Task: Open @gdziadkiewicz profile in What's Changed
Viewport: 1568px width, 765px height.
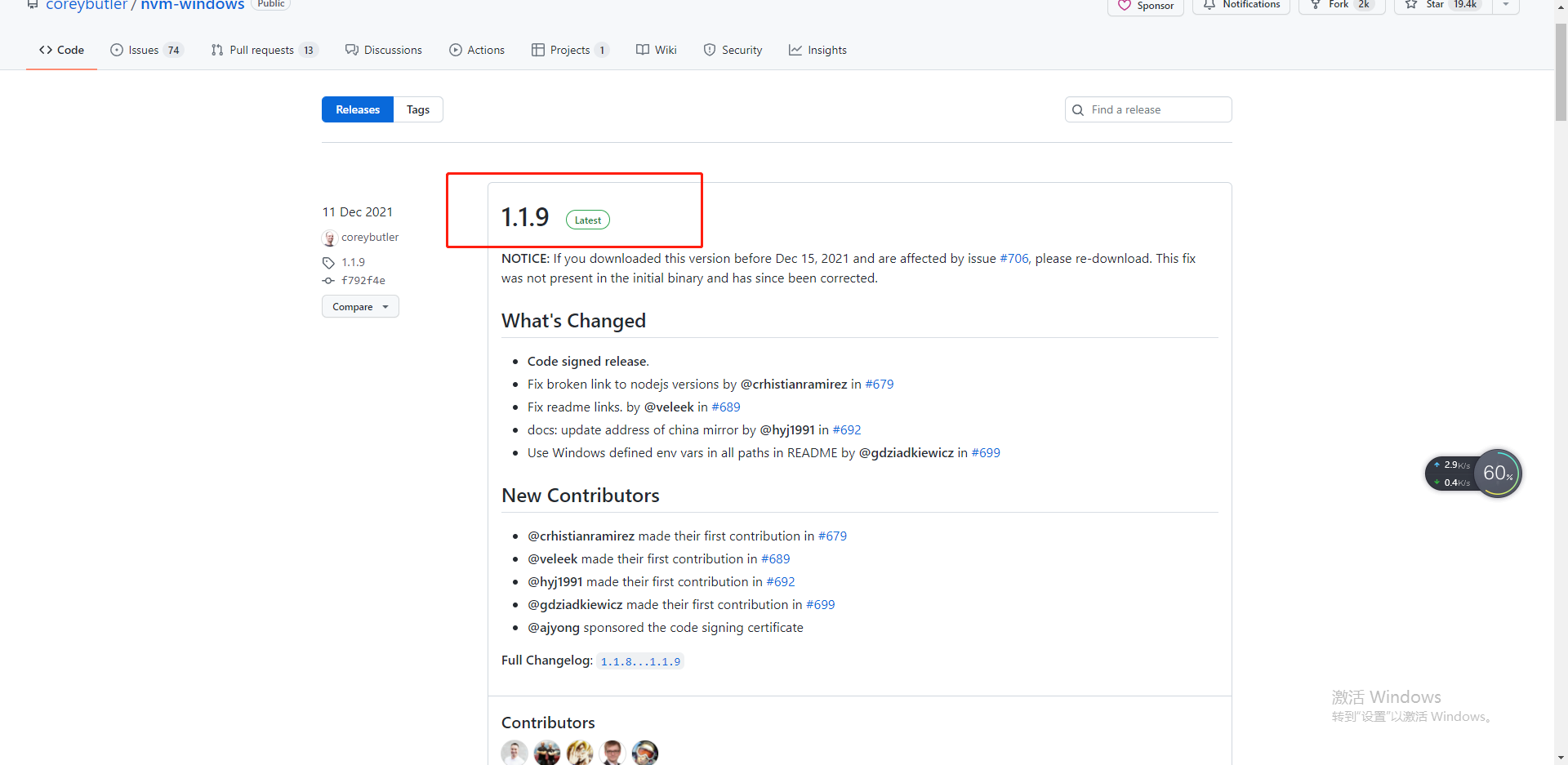Action: click(906, 452)
